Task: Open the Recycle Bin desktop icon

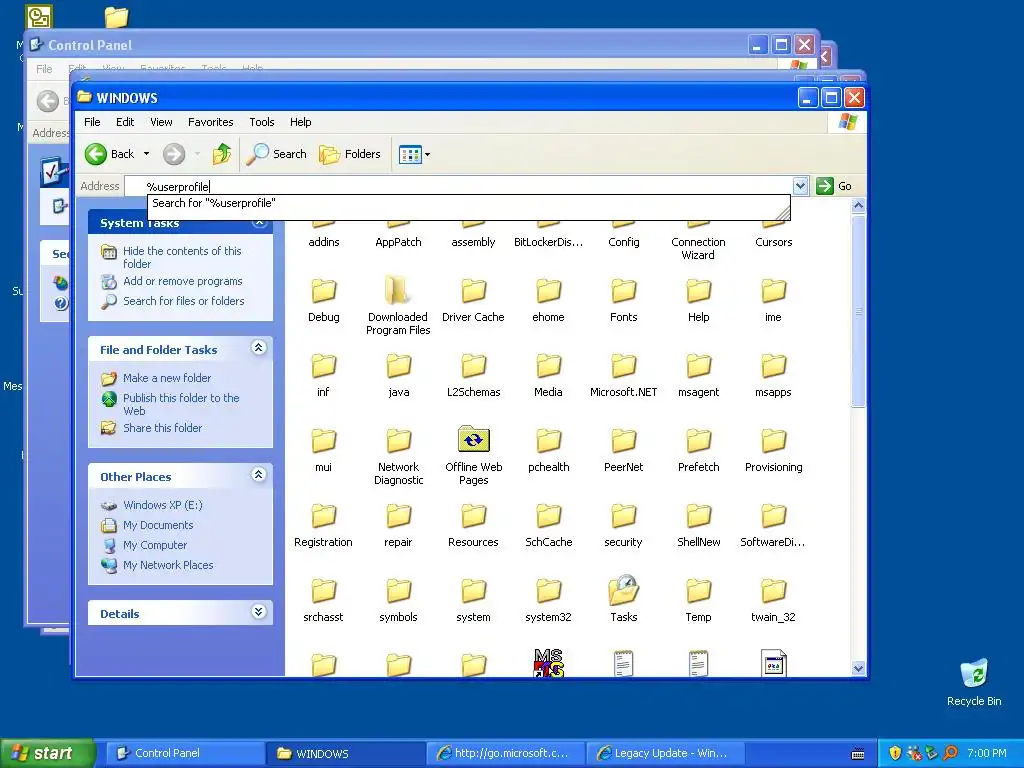Action: pyautogui.click(x=974, y=682)
